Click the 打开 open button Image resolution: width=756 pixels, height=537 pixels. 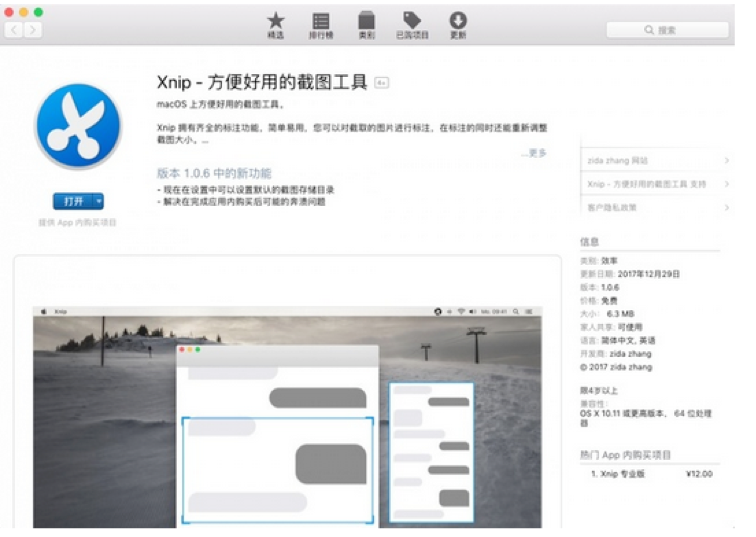point(73,201)
